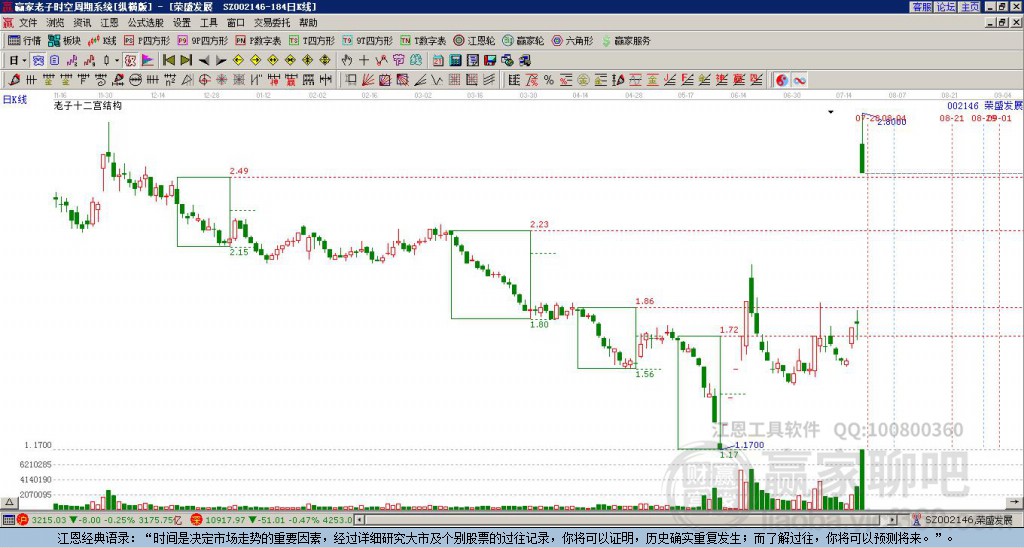This screenshot has height=548, width=1024.
Task: Jump to first bar arrow icon
Action: 168,60
